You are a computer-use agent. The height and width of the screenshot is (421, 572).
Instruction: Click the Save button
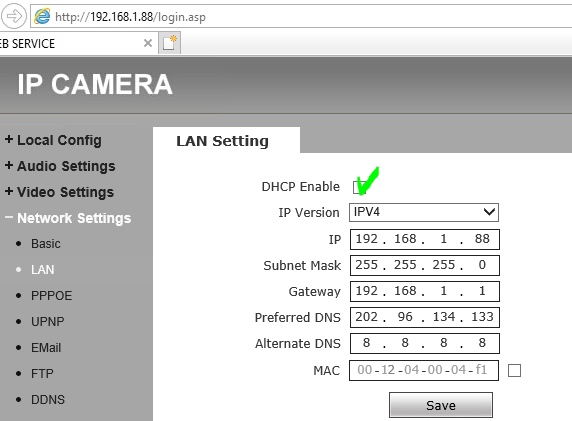pyautogui.click(x=441, y=405)
